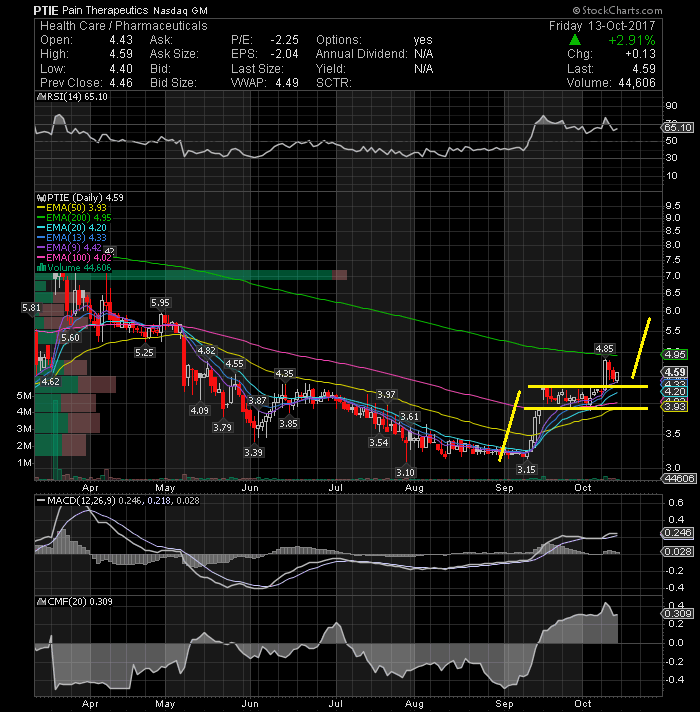The width and height of the screenshot is (700, 712).
Task: Click the 5.25 price label
Action: 144,352
